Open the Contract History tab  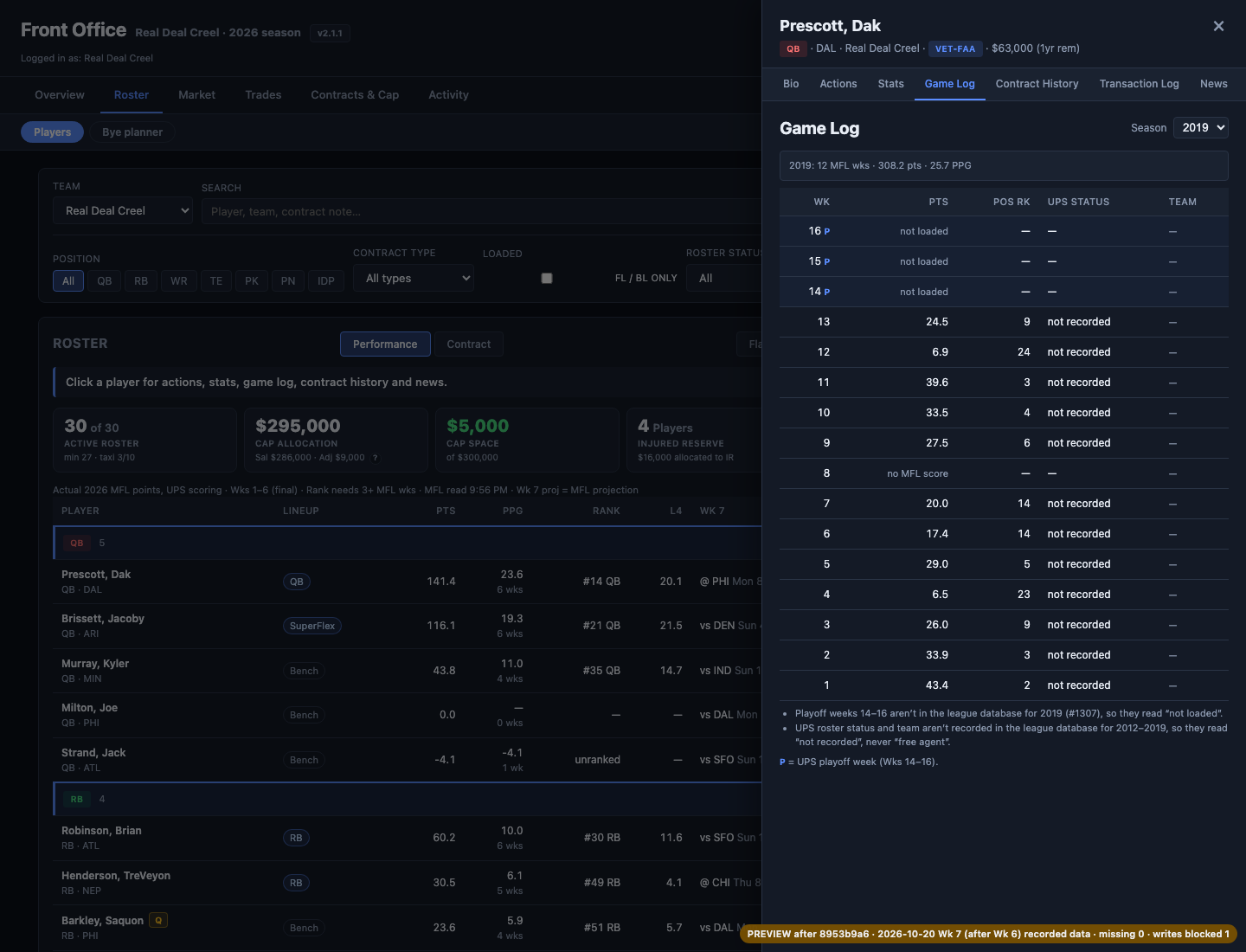[x=1037, y=84]
